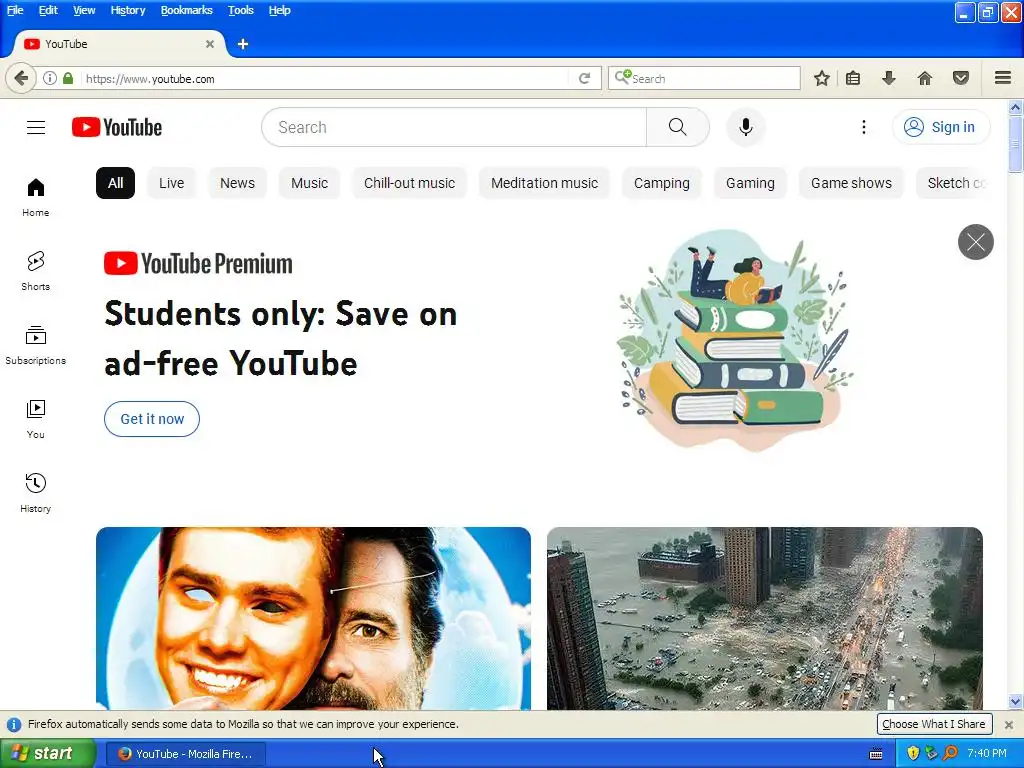Focus the YouTube search input field

click(x=454, y=127)
